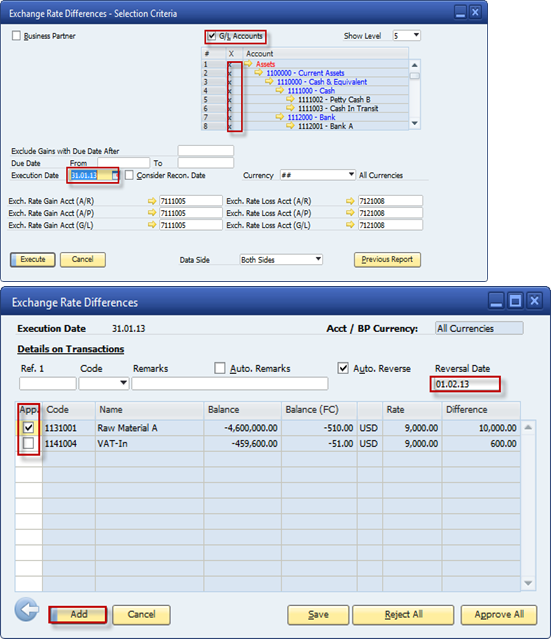Image resolution: width=551 pixels, height=639 pixels.
Task: Tick approve checkbox for VAT-In row
Action: (x=29, y=443)
